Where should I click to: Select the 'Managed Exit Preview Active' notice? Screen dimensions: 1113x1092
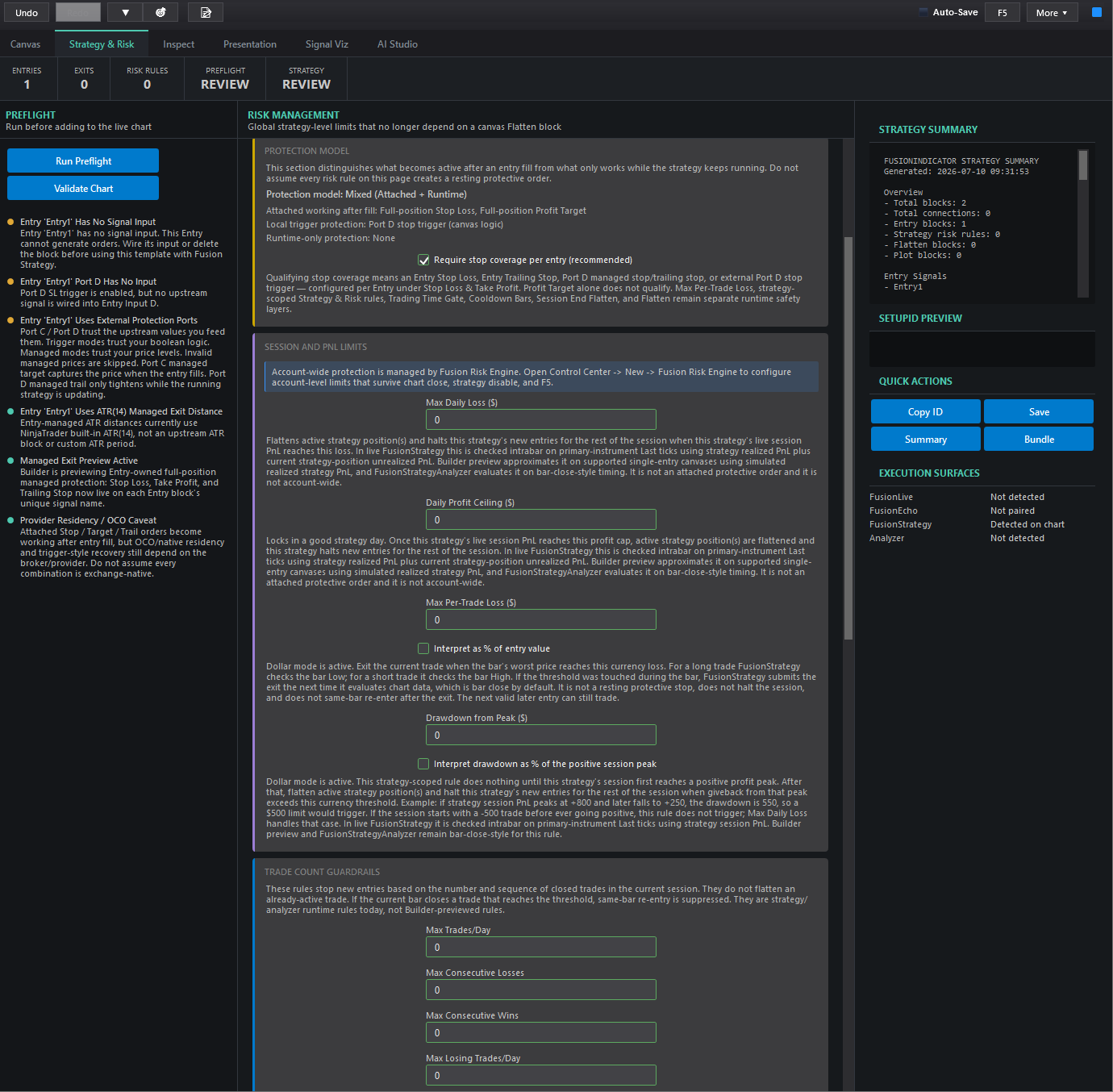(118, 481)
